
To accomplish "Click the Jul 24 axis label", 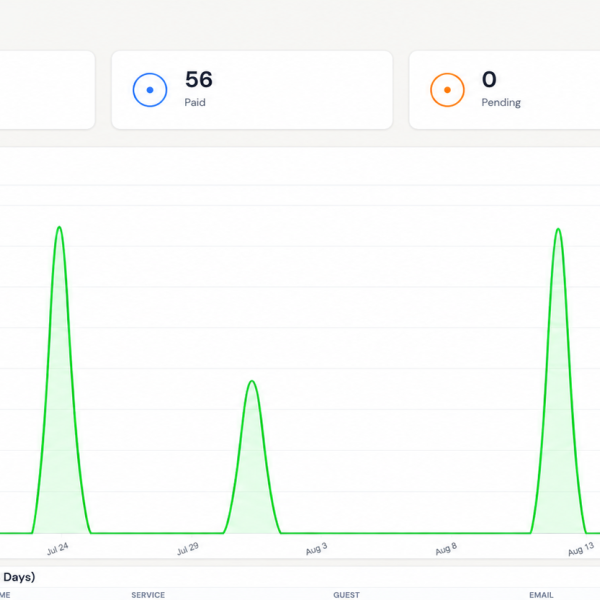I will (57, 549).
